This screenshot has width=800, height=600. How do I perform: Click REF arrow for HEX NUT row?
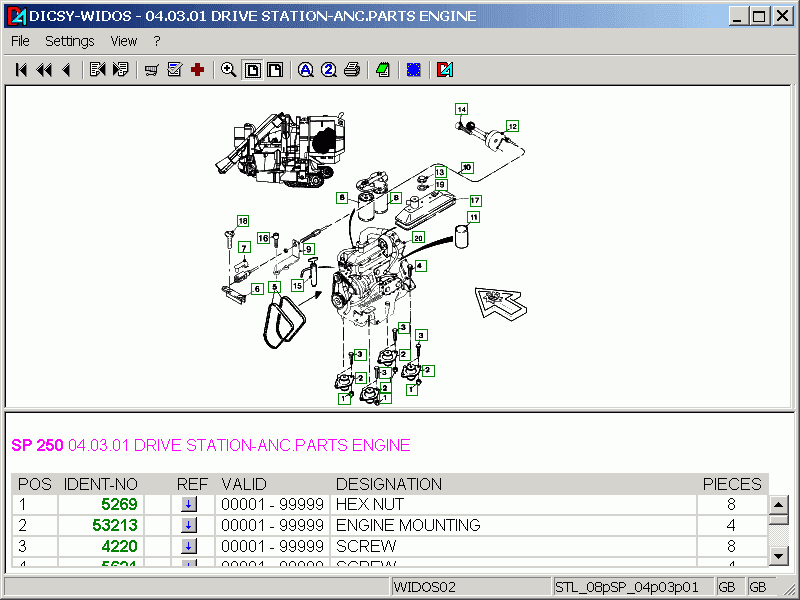pos(189,505)
